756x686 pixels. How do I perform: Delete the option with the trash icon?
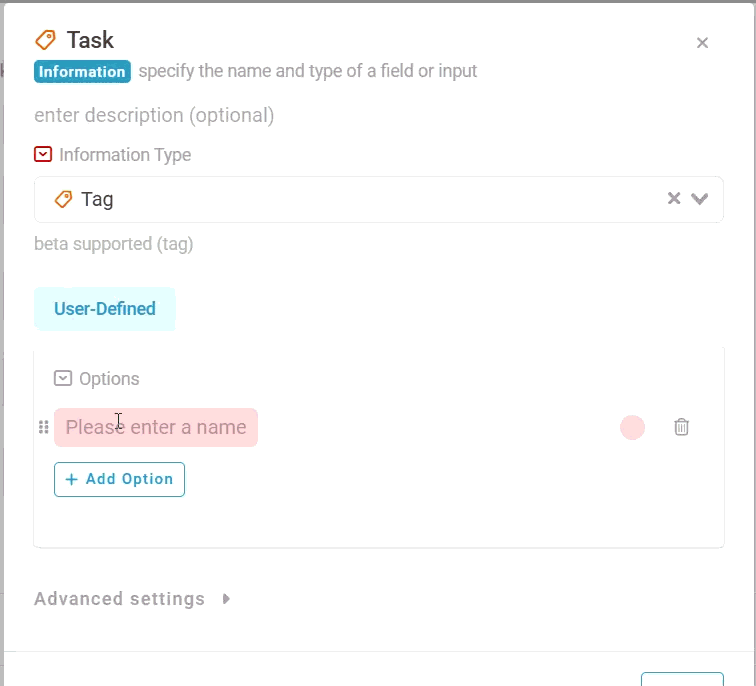coord(681,427)
